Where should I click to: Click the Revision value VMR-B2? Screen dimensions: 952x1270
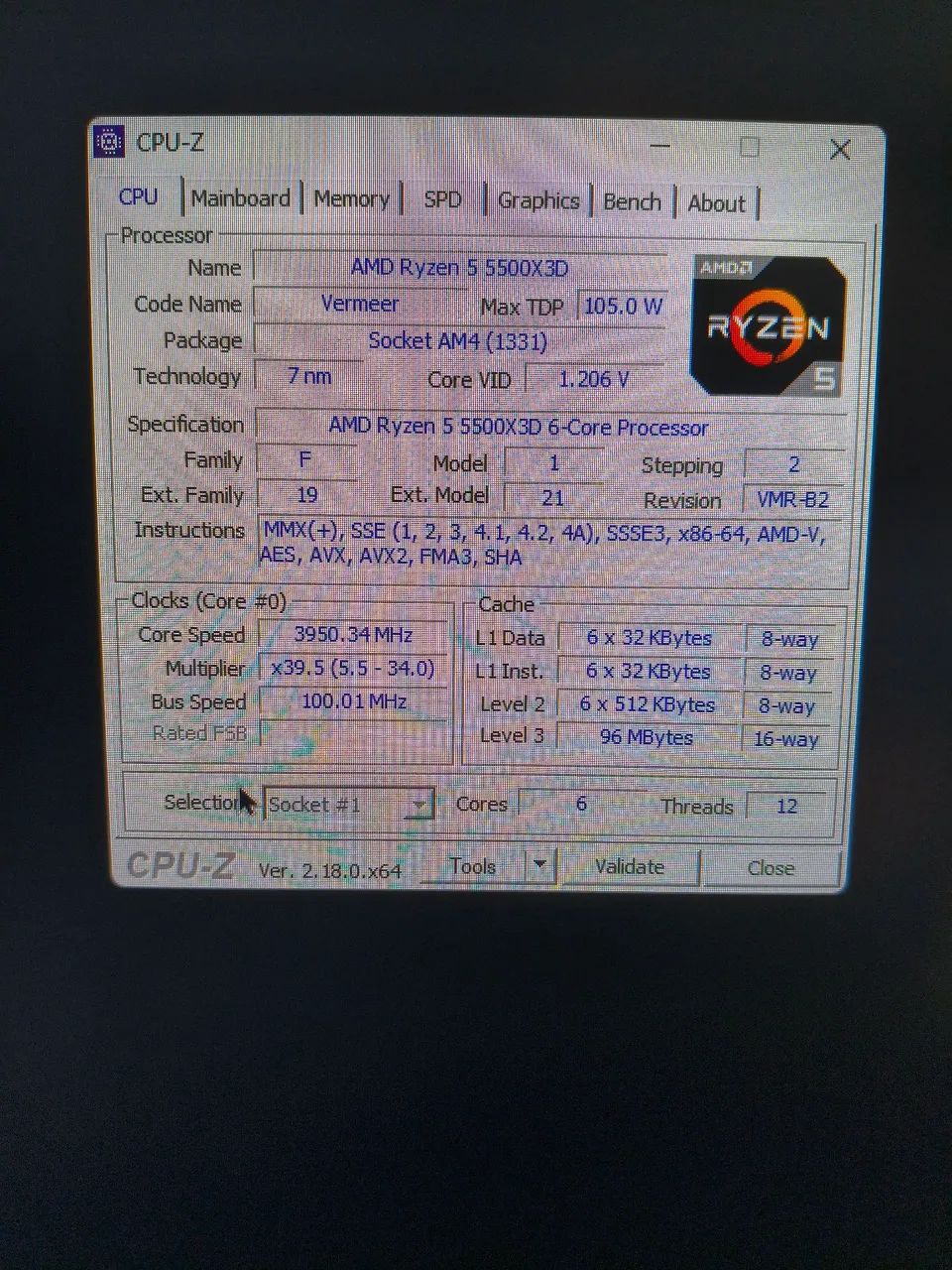(792, 500)
